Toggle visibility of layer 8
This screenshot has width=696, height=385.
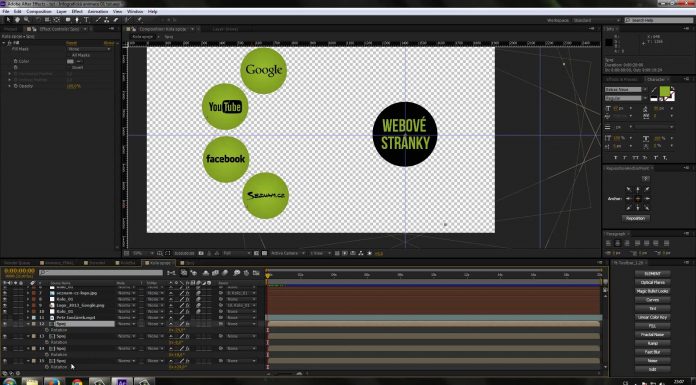[5, 299]
